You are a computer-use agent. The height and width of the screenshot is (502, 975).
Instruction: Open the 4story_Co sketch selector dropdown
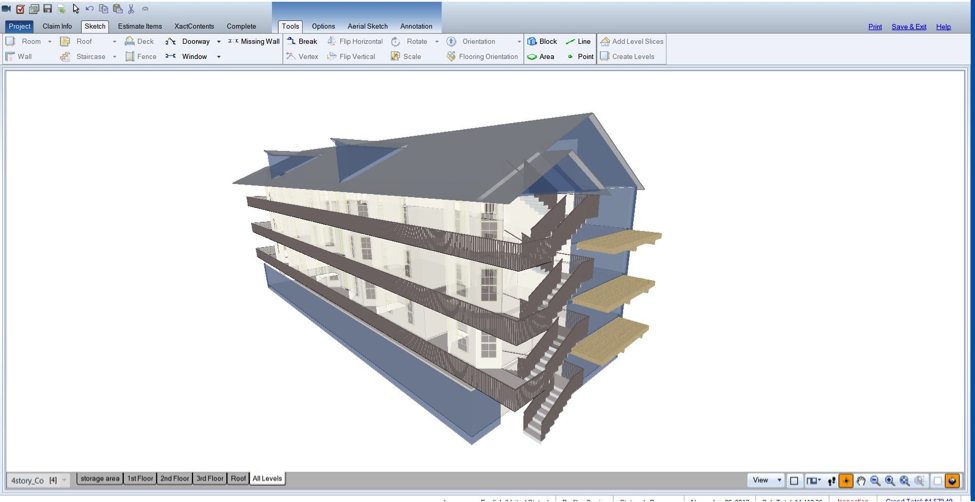[x=64, y=480]
